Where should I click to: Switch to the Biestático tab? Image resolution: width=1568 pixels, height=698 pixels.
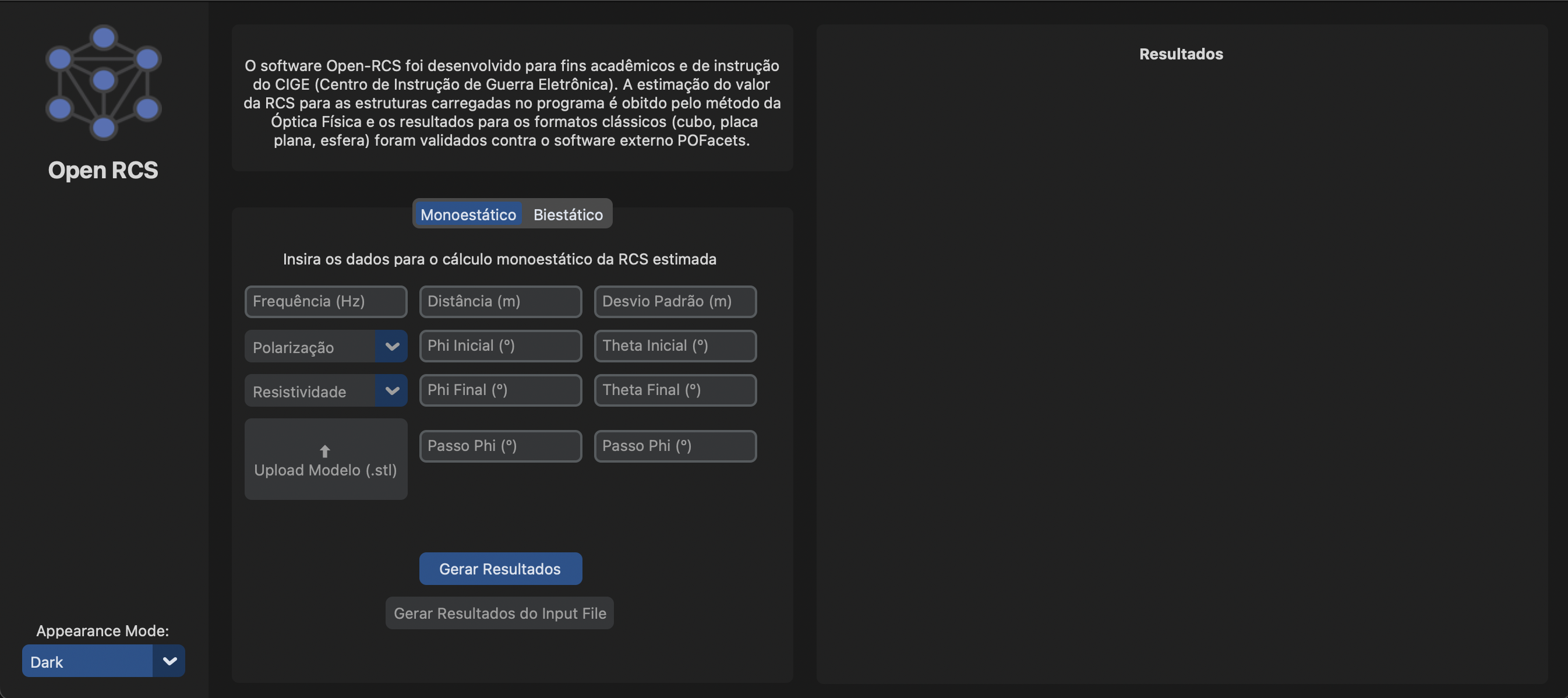pyautogui.click(x=568, y=214)
